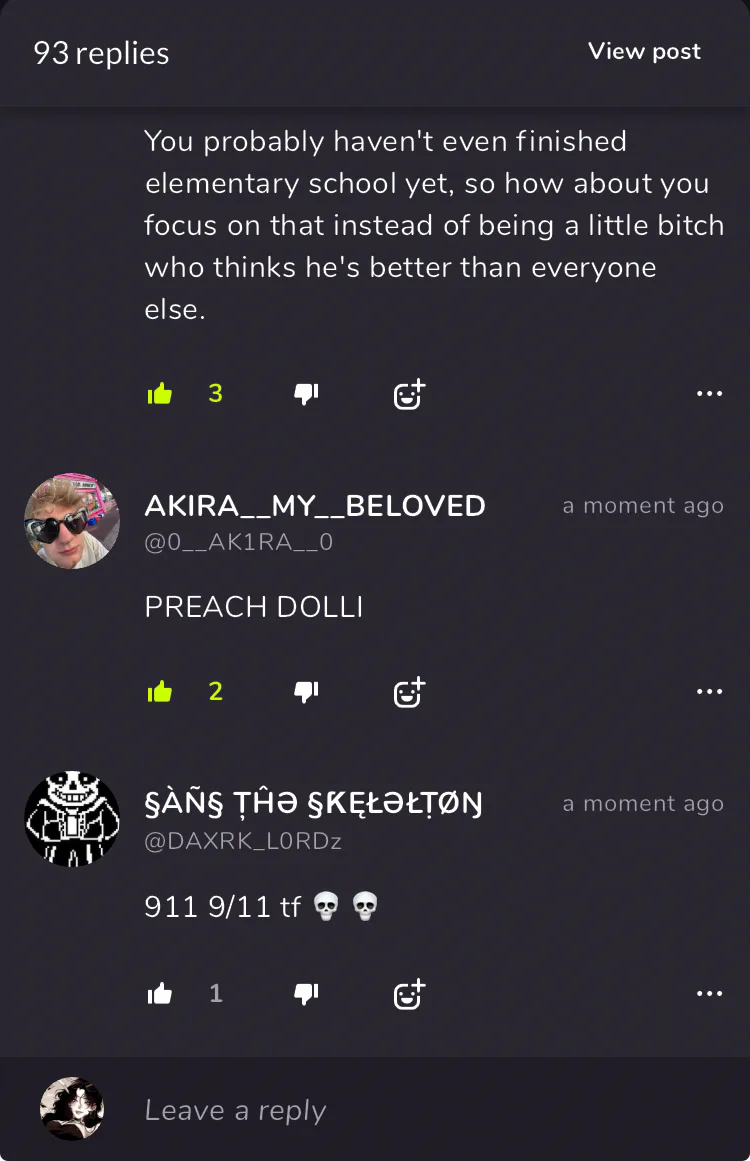
Task: Open the @DAXRK_L0RDz username handle
Action: (243, 842)
